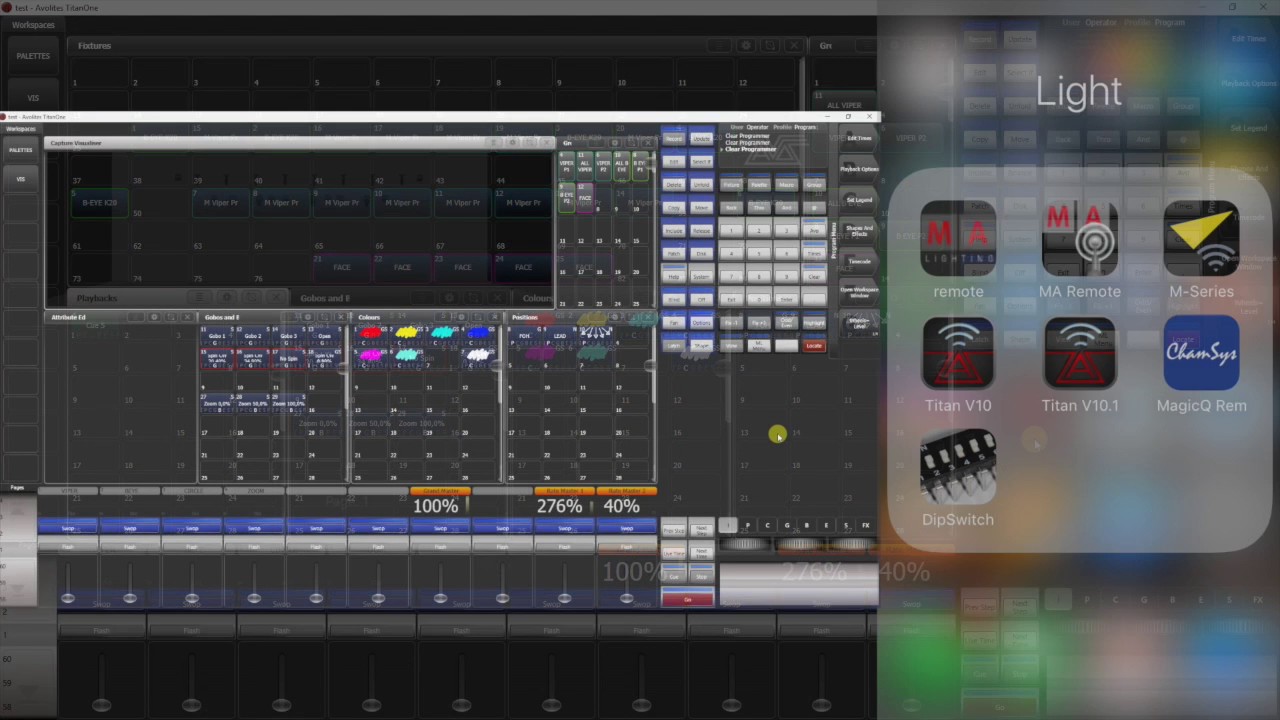Open Shapes And Effects menu option

point(859,231)
